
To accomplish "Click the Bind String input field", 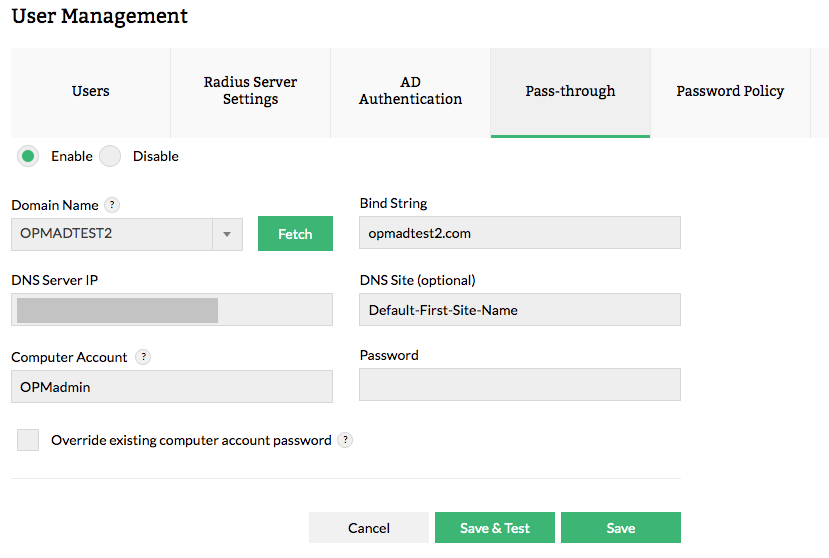I will point(520,233).
